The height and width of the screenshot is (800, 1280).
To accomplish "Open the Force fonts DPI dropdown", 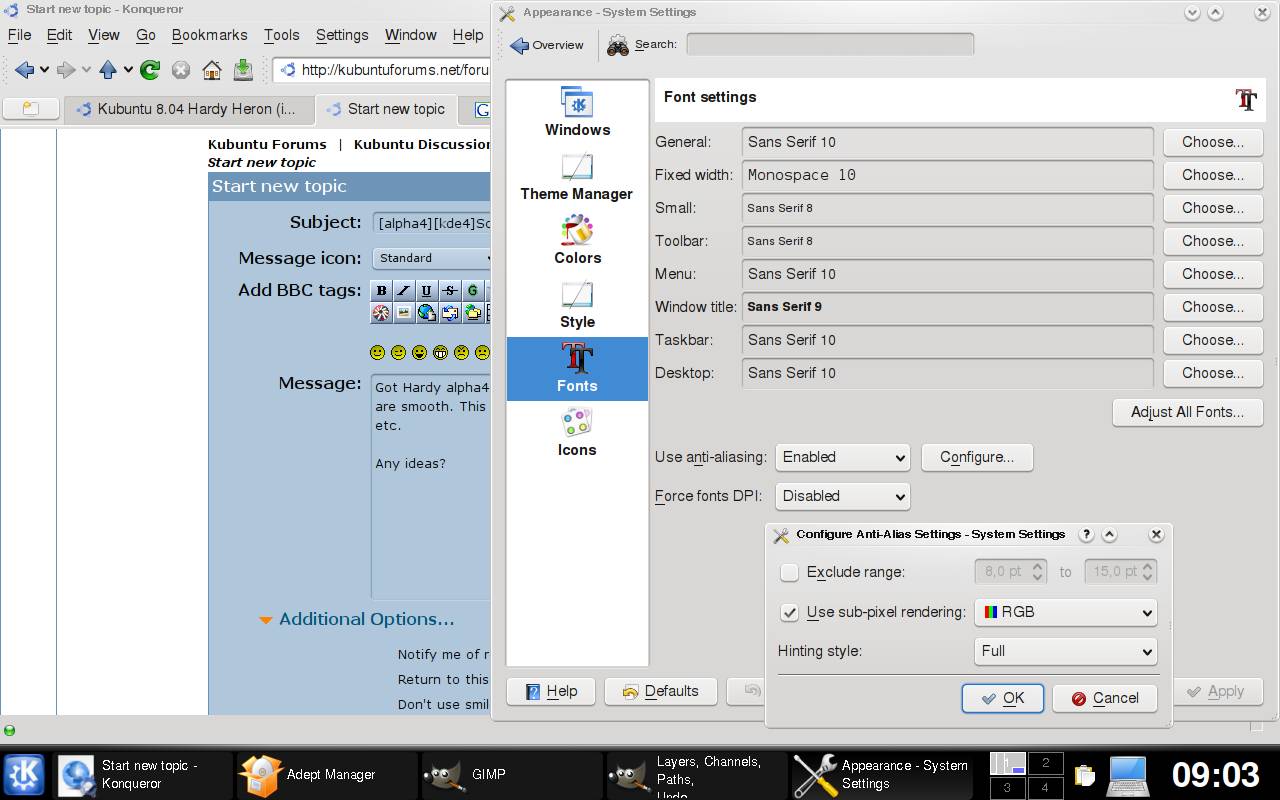I will click(843, 496).
